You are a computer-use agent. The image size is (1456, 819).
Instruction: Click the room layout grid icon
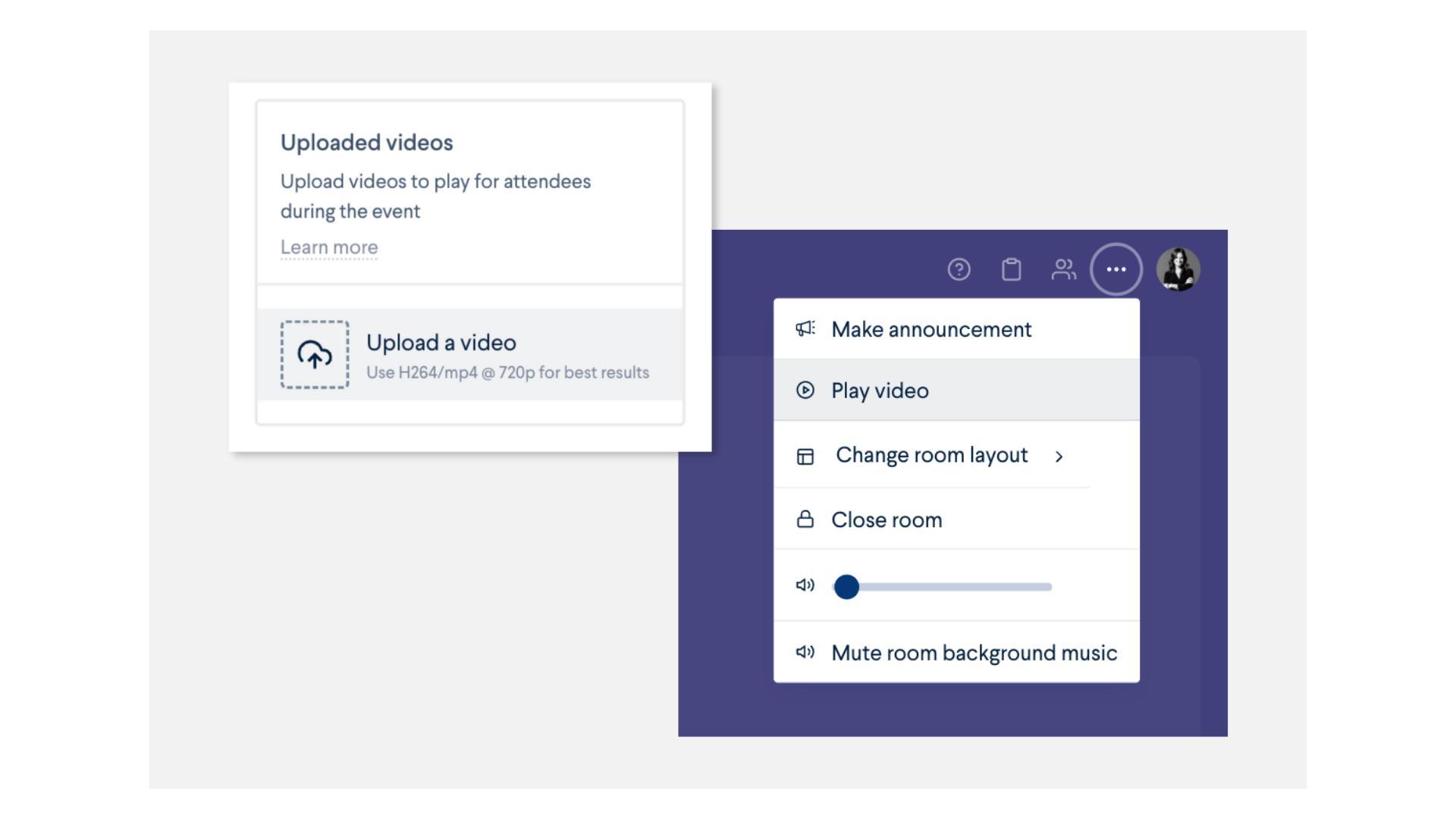coord(805,457)
